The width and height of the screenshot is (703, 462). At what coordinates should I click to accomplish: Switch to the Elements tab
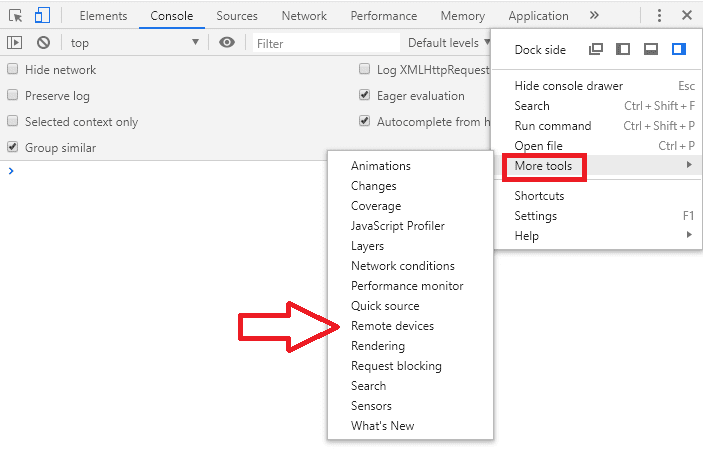coord(103,16)
